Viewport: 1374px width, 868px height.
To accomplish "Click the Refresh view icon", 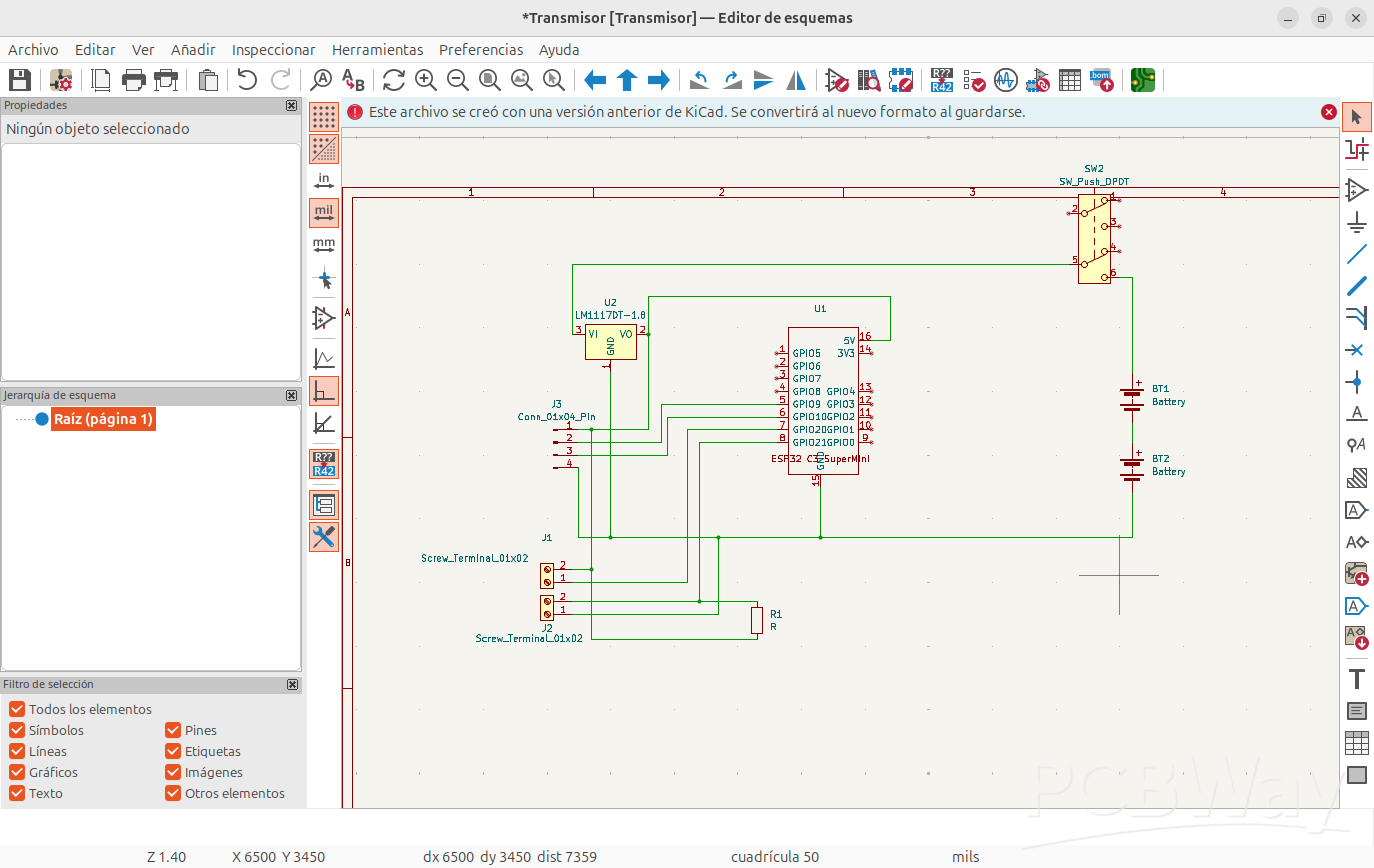I will pyautogui.click(x=393, y=80).
